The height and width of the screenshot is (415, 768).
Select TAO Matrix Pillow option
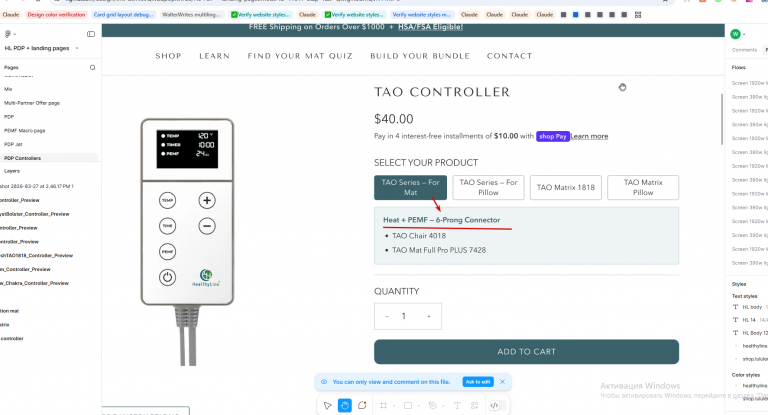(643, 187)
